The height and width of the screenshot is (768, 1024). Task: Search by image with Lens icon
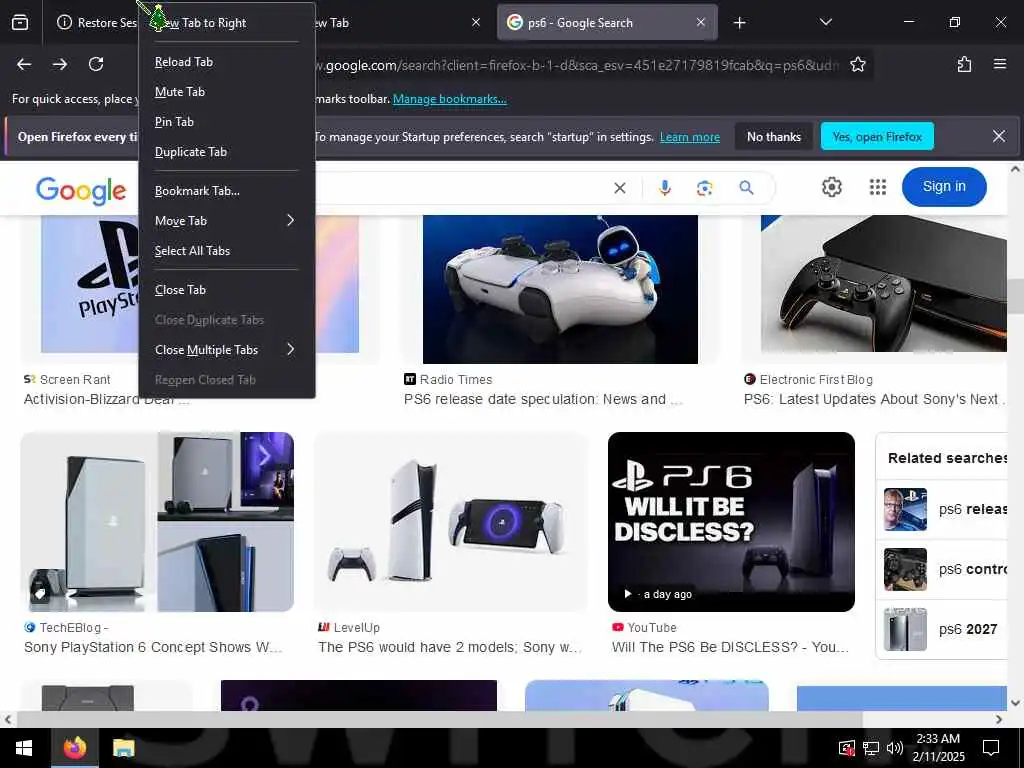click(704, 188)
